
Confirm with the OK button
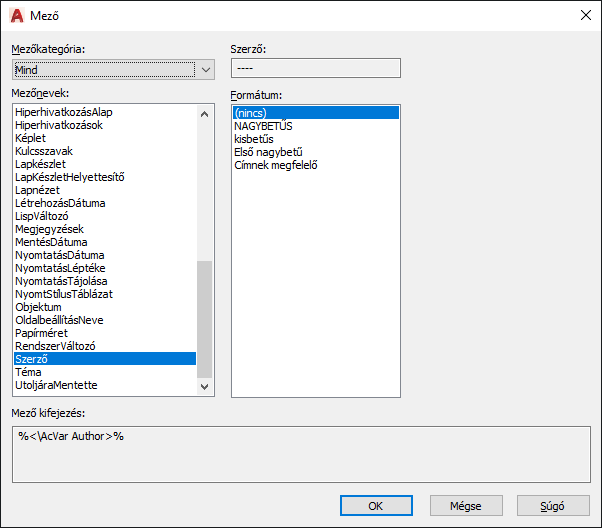click(376, 506)
